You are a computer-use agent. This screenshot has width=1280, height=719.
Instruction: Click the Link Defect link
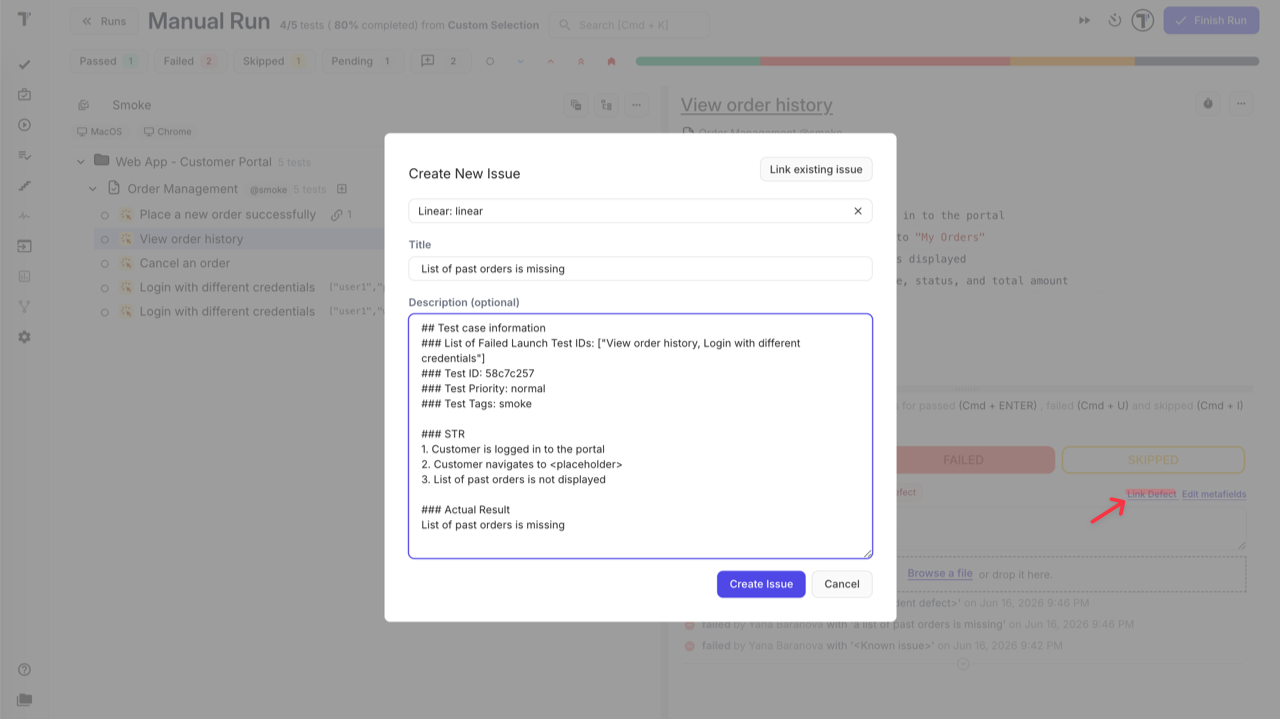pyautogui.click(x=1151, y=494)
